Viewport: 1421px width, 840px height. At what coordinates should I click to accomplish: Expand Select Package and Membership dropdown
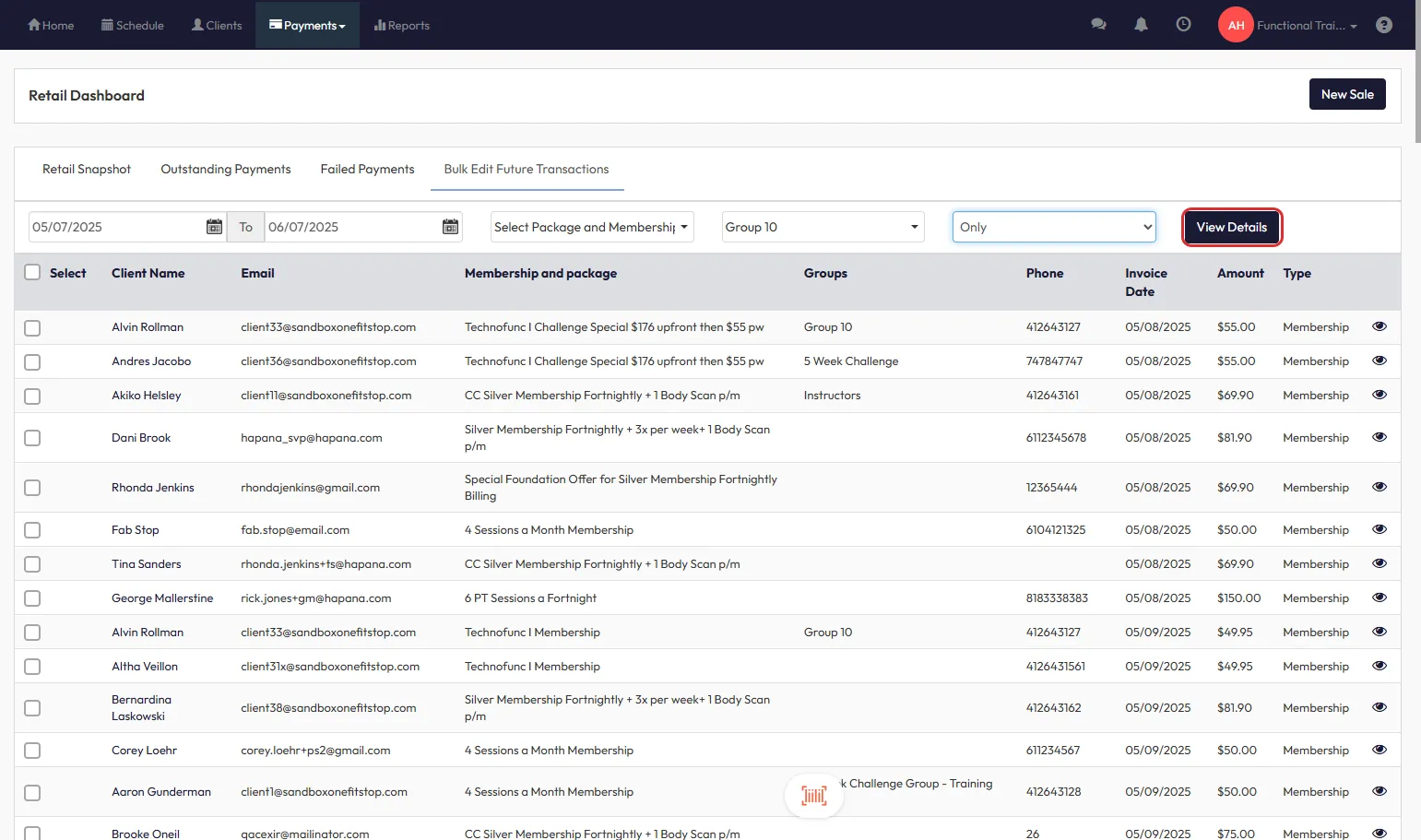click(x=591, y=227)
